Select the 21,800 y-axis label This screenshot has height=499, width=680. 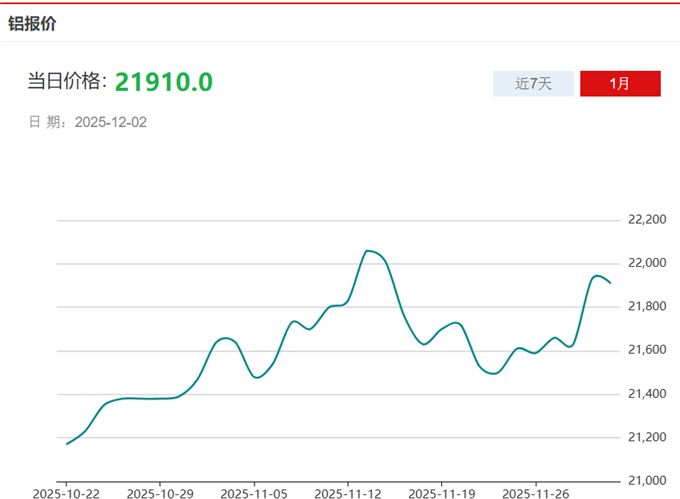point(646,306)
